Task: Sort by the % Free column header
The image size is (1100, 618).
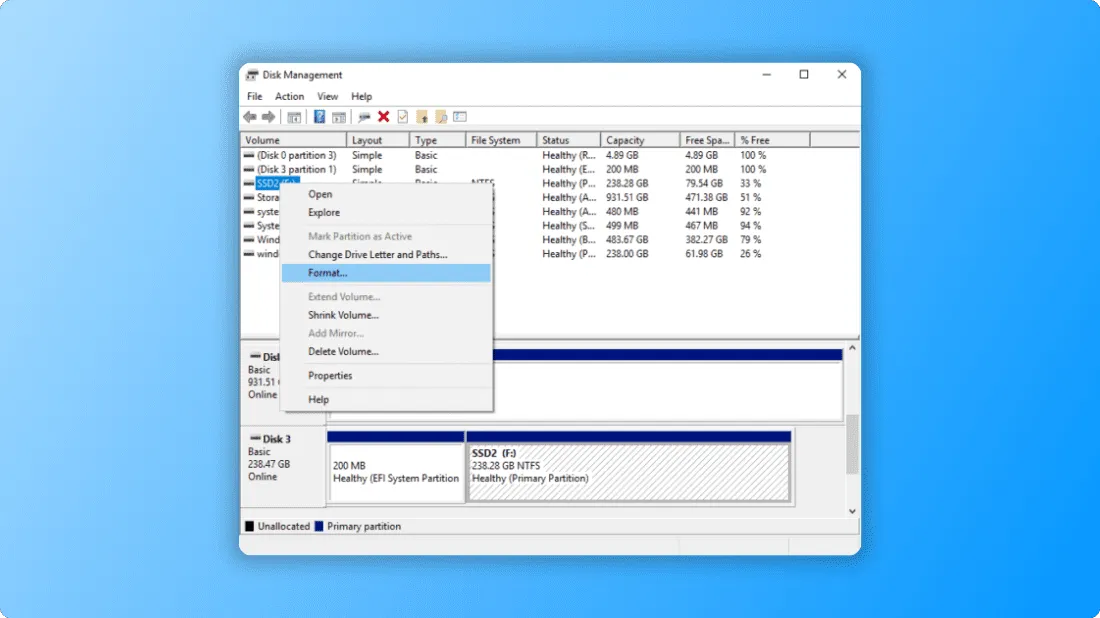Action: coord(772,140)
